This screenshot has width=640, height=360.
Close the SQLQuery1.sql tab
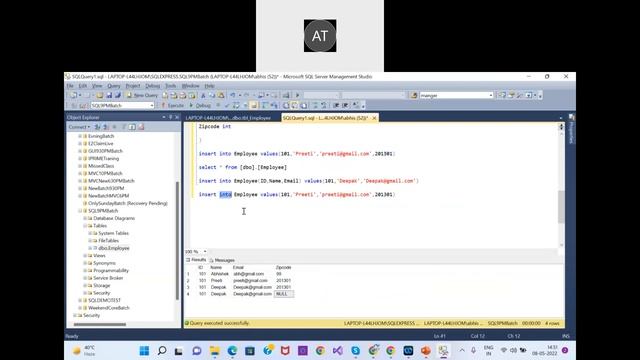click(x=374, y=118)
